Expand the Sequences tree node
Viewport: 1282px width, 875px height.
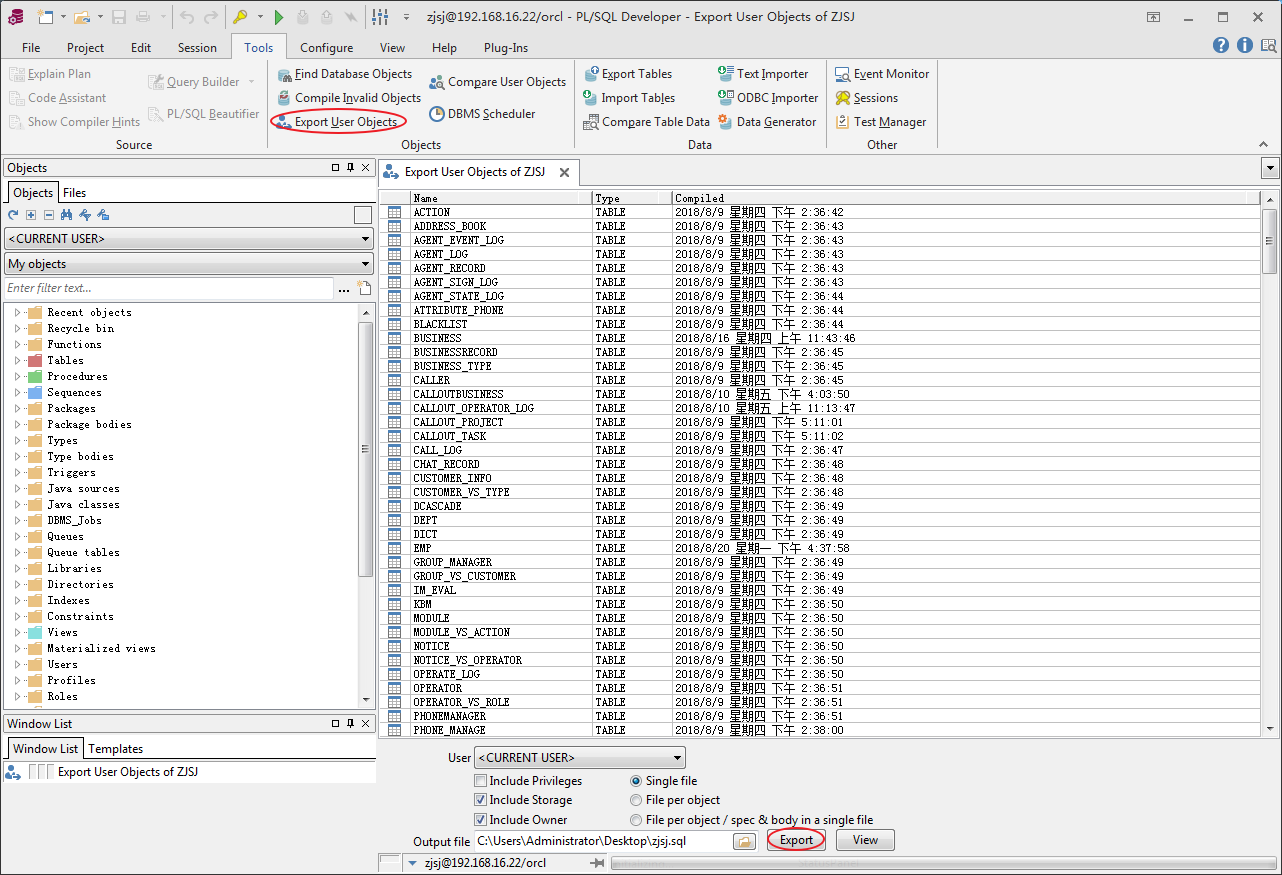[17, 393]
